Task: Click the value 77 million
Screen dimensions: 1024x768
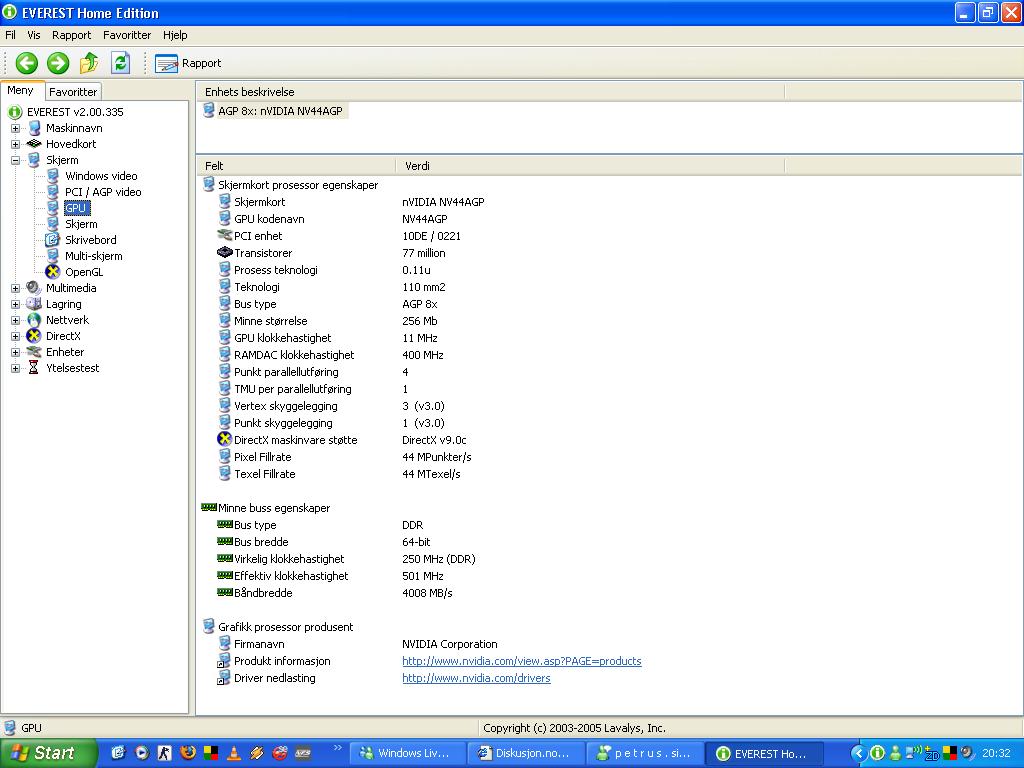Action: [424, 253]
